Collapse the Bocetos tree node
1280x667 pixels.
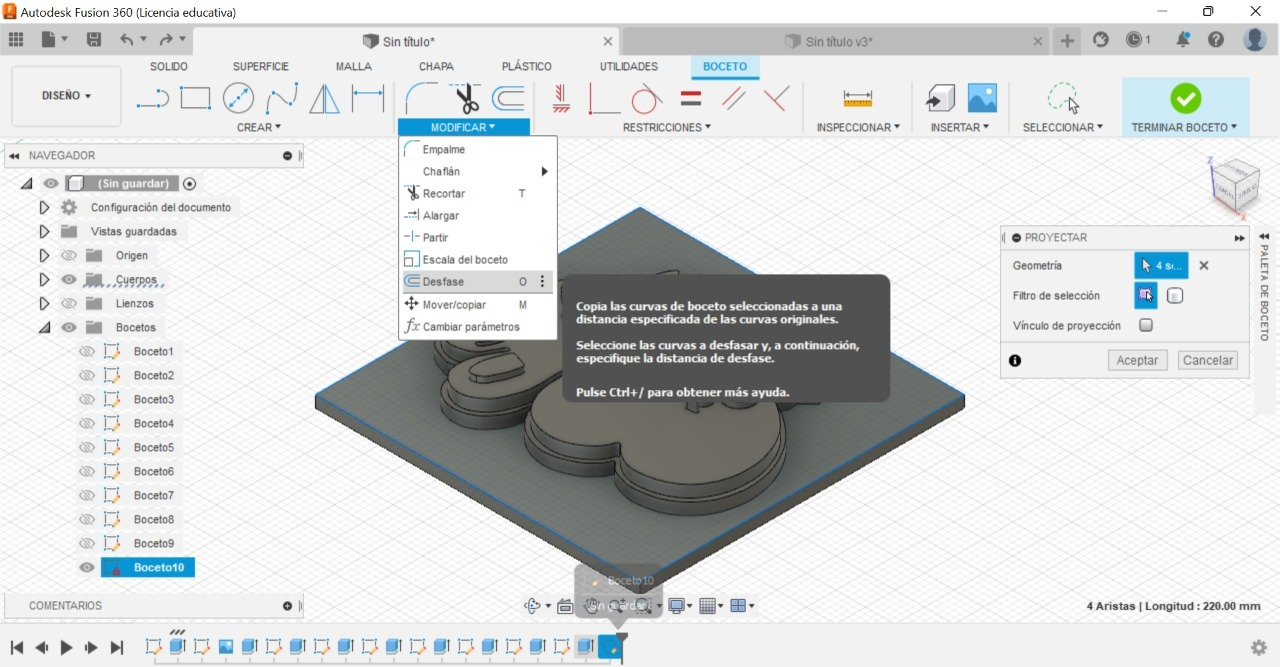pos(44,327)
